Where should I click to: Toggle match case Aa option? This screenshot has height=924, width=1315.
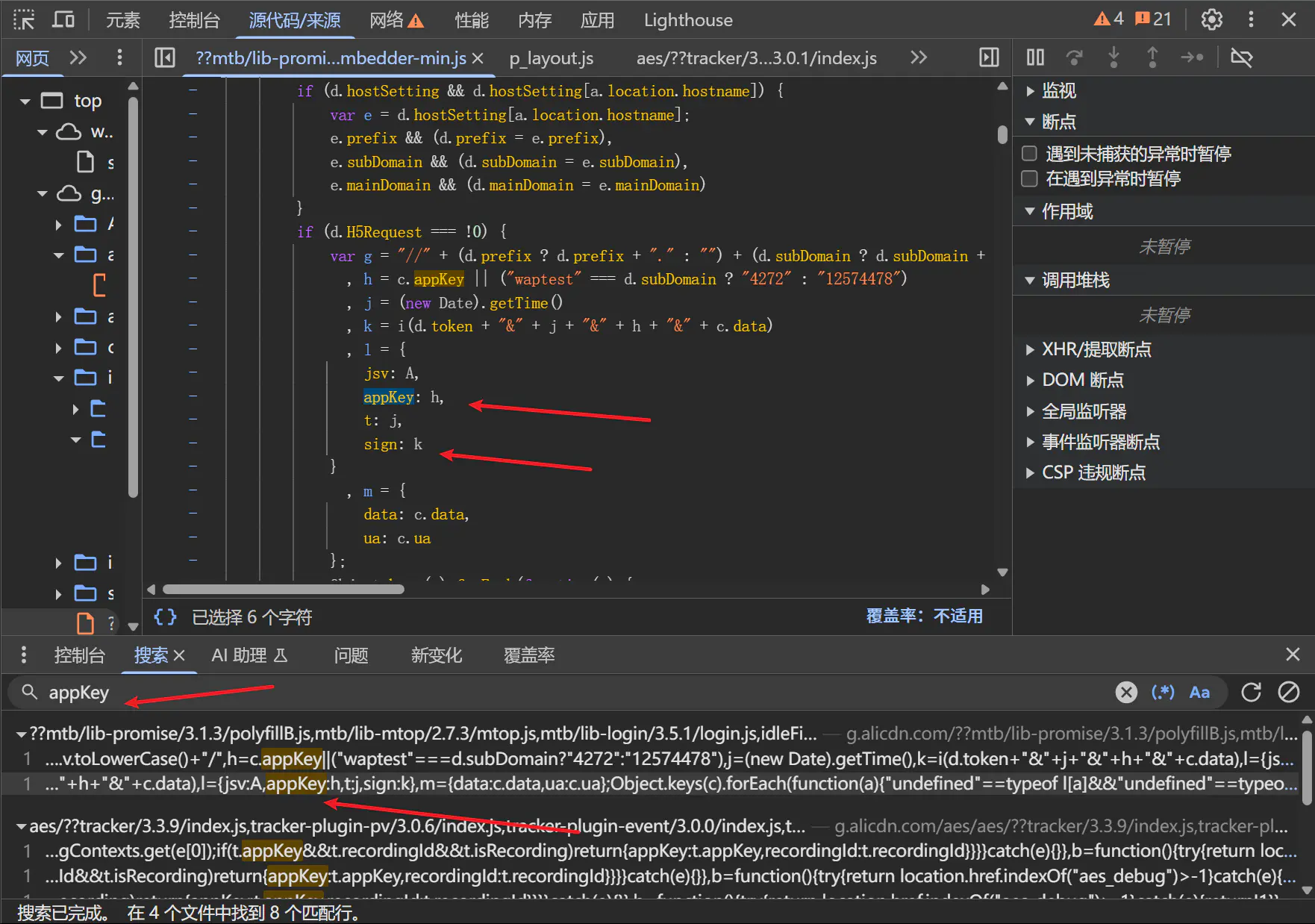(x=1199, y=693)
